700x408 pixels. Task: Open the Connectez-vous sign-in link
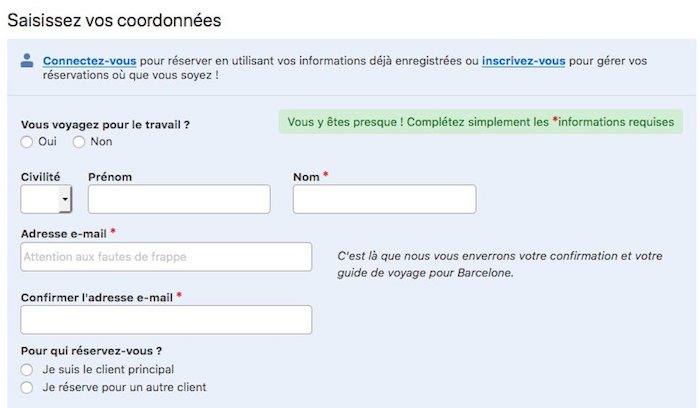point(89,61)
